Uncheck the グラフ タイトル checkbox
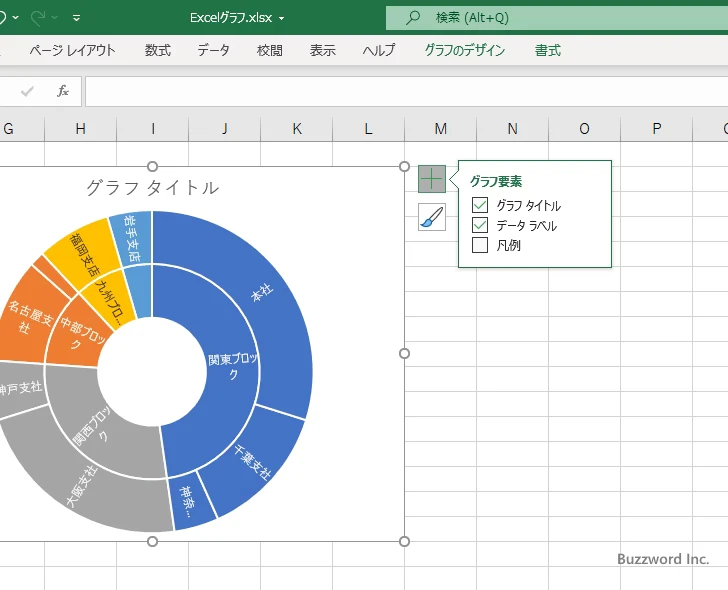 [480, 205]
